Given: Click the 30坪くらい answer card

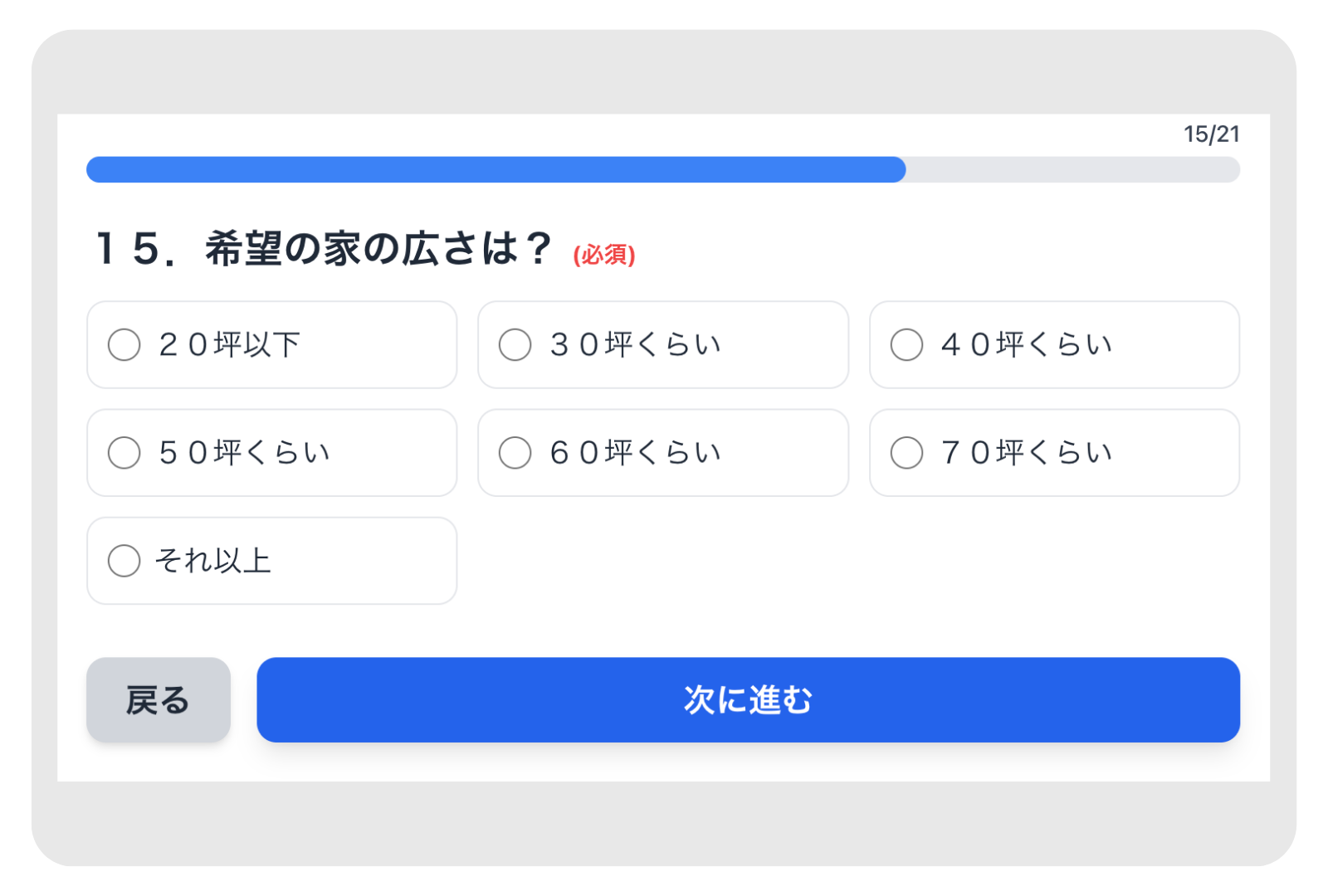Looking at the screenshot, I should coord(662,344).
